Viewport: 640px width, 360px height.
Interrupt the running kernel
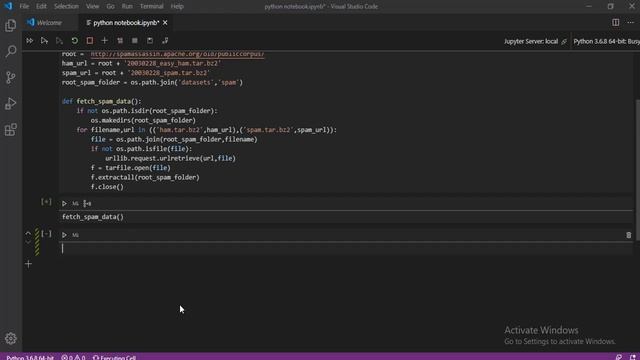pyautogui.click(x=89, y=41)
